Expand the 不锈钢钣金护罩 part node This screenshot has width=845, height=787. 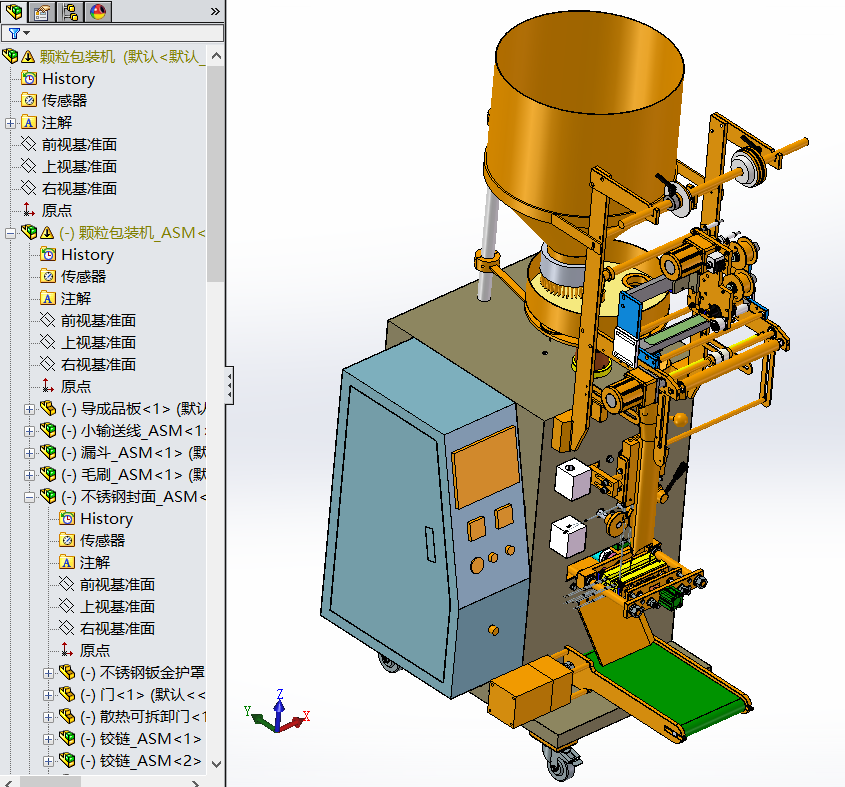[49, 673]
